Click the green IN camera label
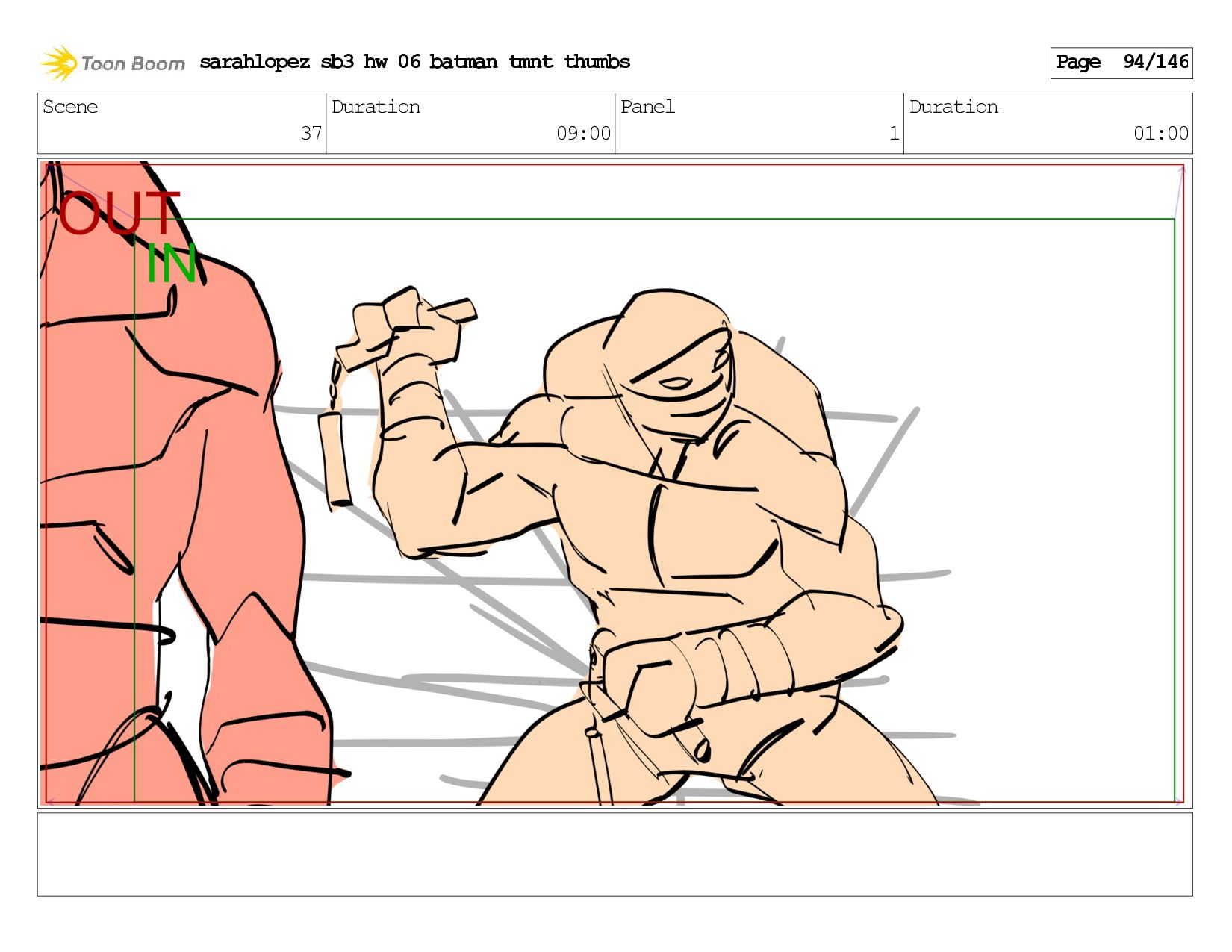This screenshot has width=1232, height=952. pyautogui.click(x=171, y=264)
